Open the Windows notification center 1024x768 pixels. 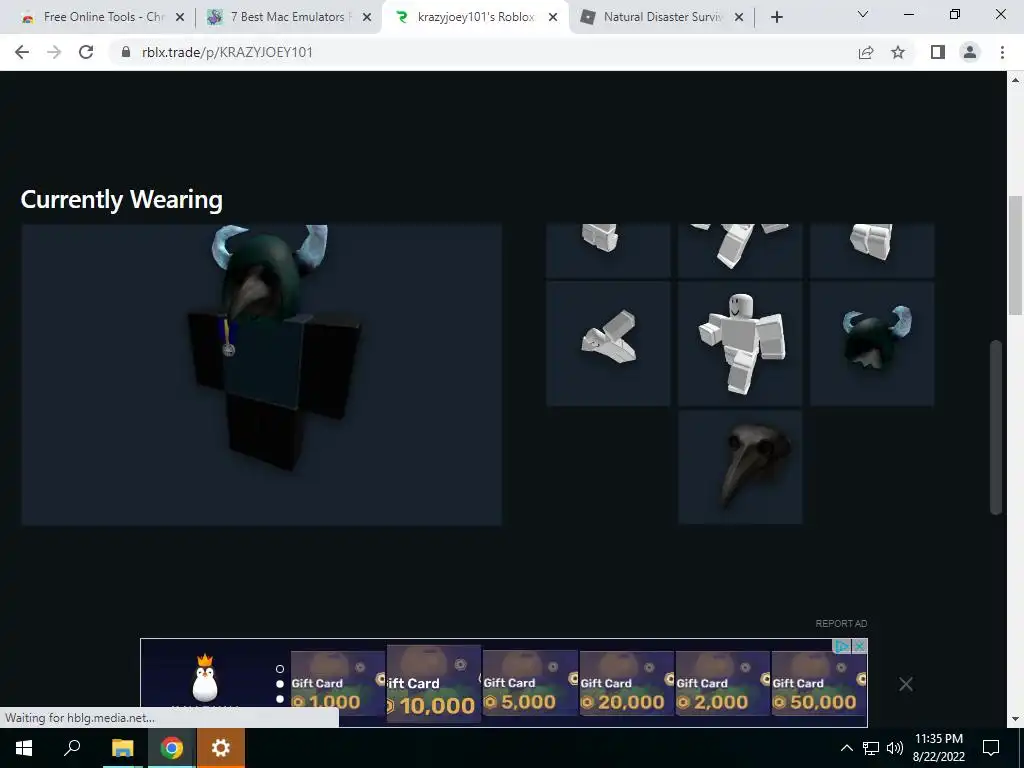991,748
